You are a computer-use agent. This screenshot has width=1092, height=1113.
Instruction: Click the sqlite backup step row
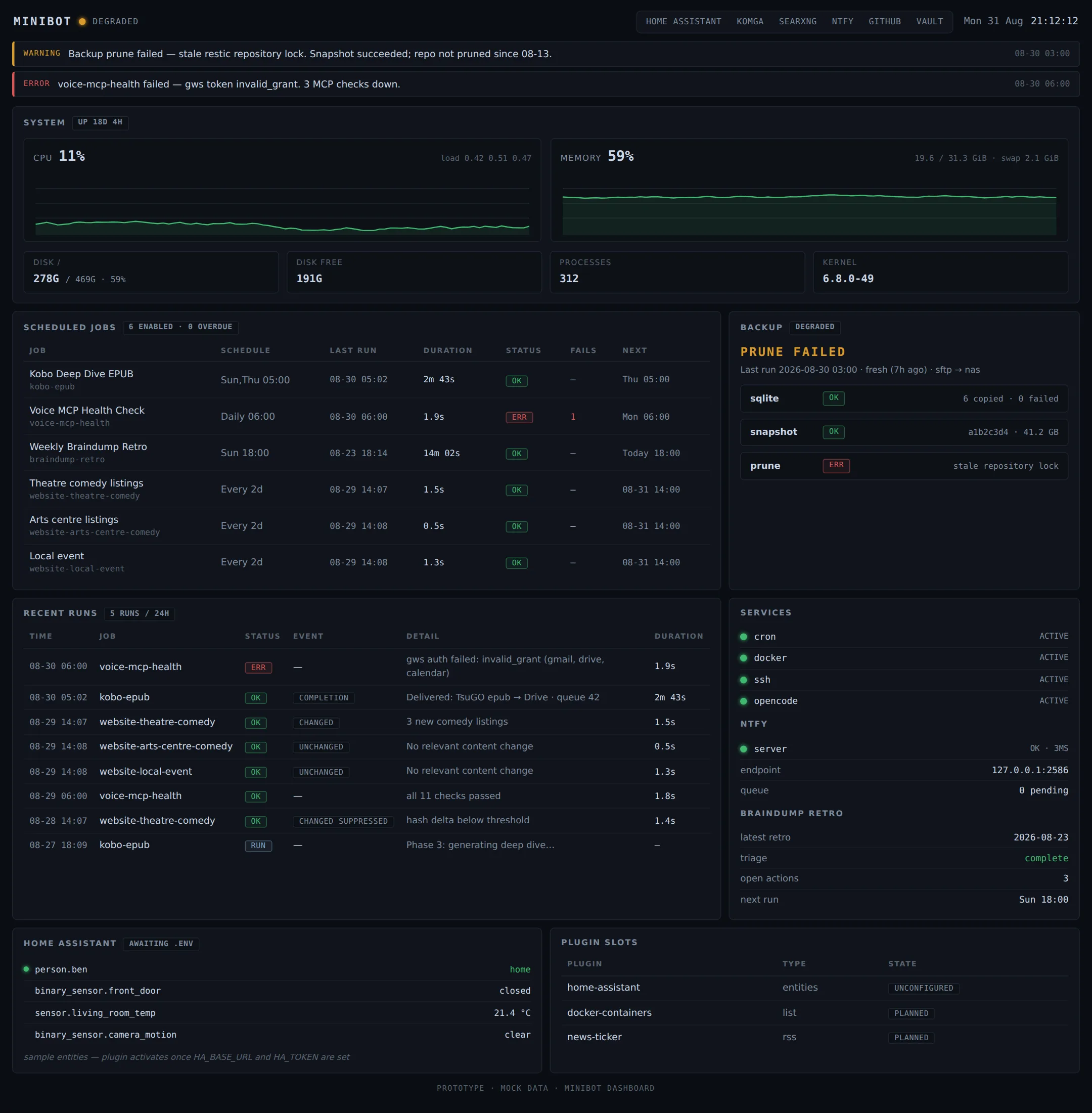coord(904,398)
